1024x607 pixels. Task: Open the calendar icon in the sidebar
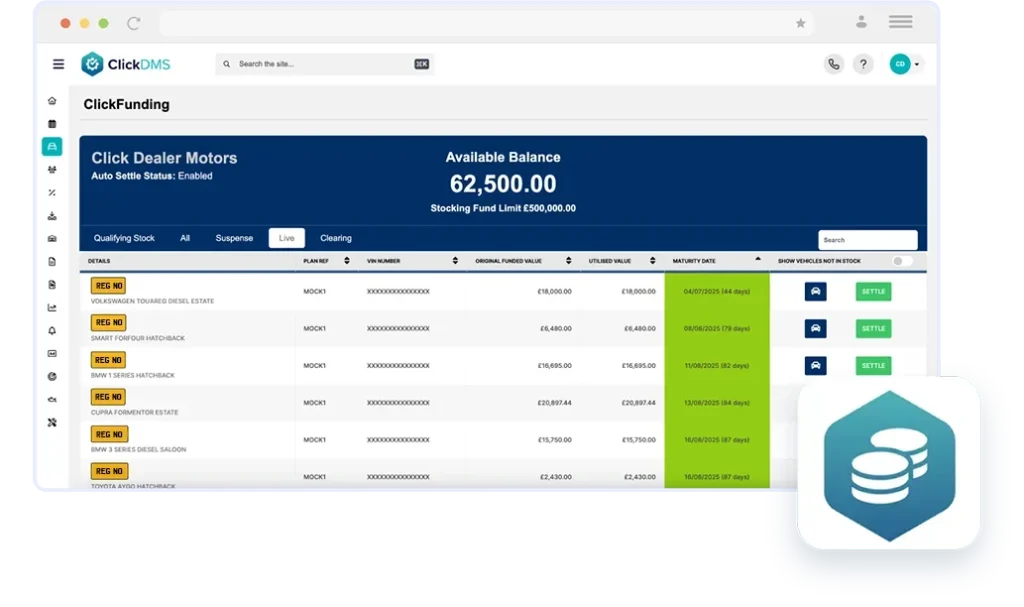click(52, 123)
